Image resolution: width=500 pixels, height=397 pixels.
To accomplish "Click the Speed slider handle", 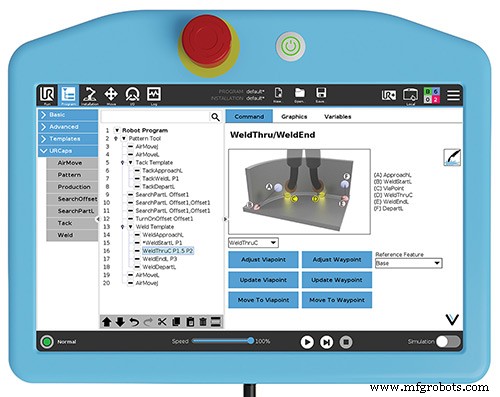I will 251,341.
